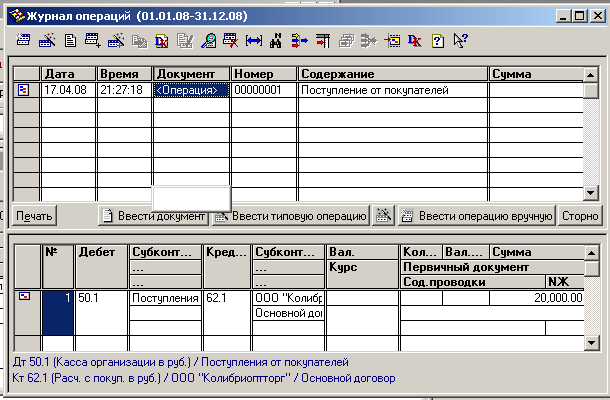Click the Кт 62.1 description line
The height and width of the screenshot is (400, 610).
click(204, 378)
